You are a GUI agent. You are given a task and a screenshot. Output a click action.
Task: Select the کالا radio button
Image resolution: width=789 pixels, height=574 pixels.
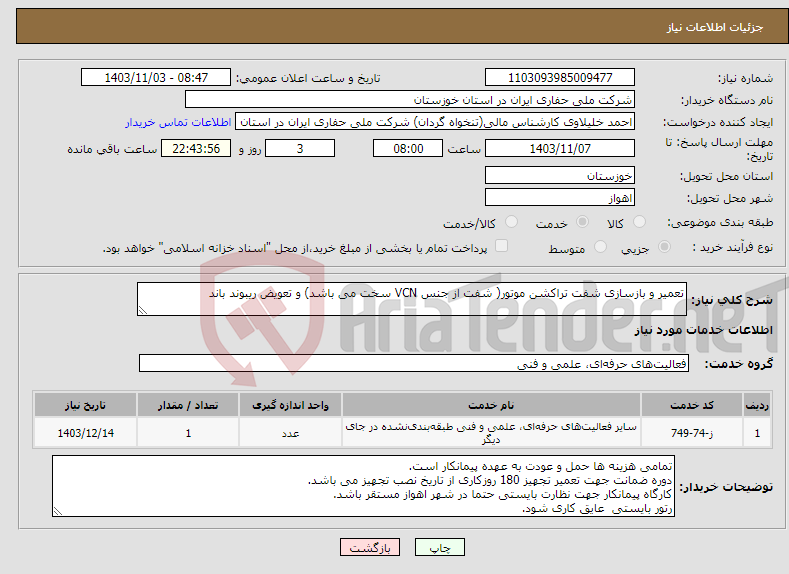pyautogui.click(x=639, y=222)
